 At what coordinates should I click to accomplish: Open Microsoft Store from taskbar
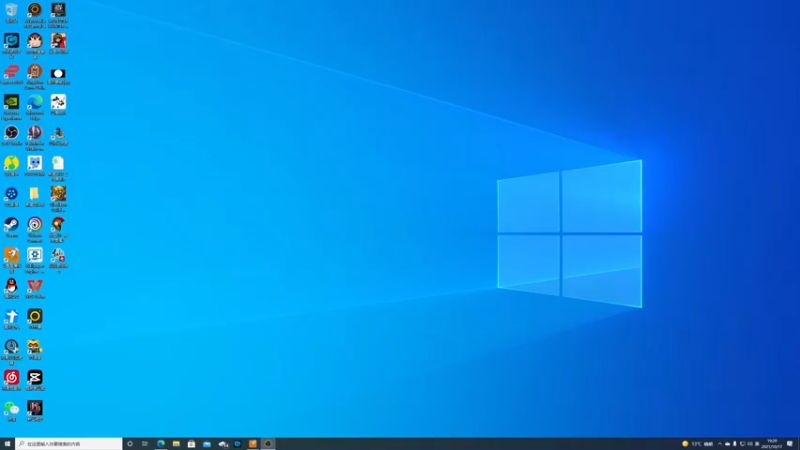pos(191,444)
